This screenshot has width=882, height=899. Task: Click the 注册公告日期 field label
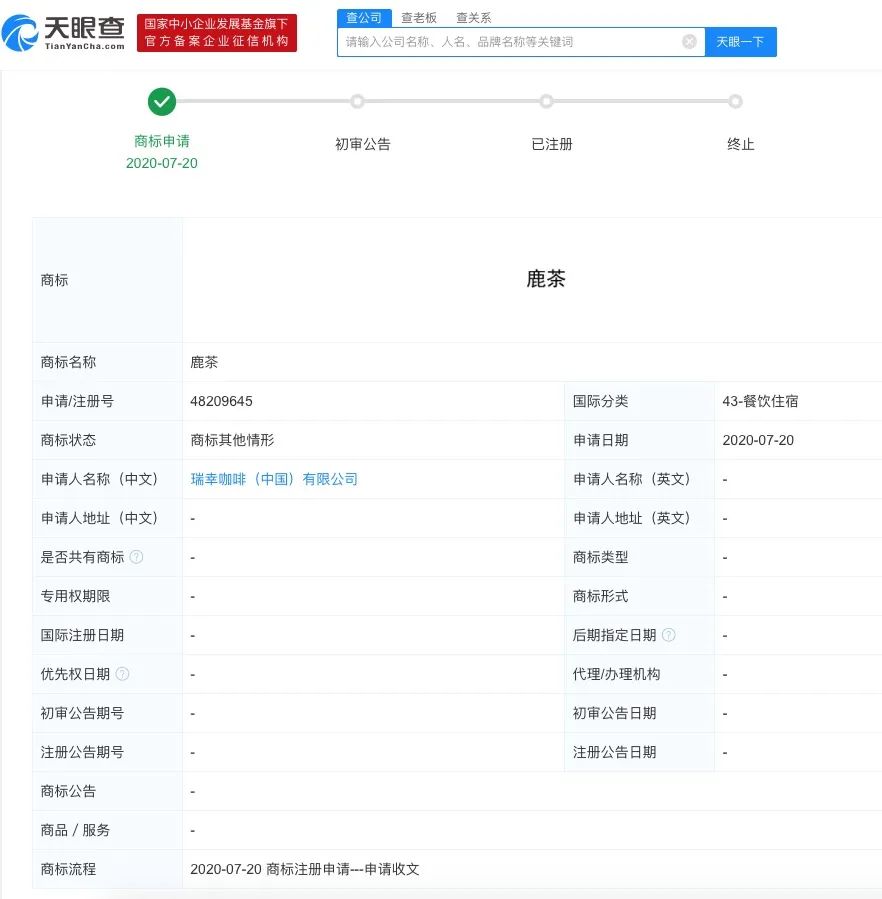pyautogui.click(x=614, y=752)
